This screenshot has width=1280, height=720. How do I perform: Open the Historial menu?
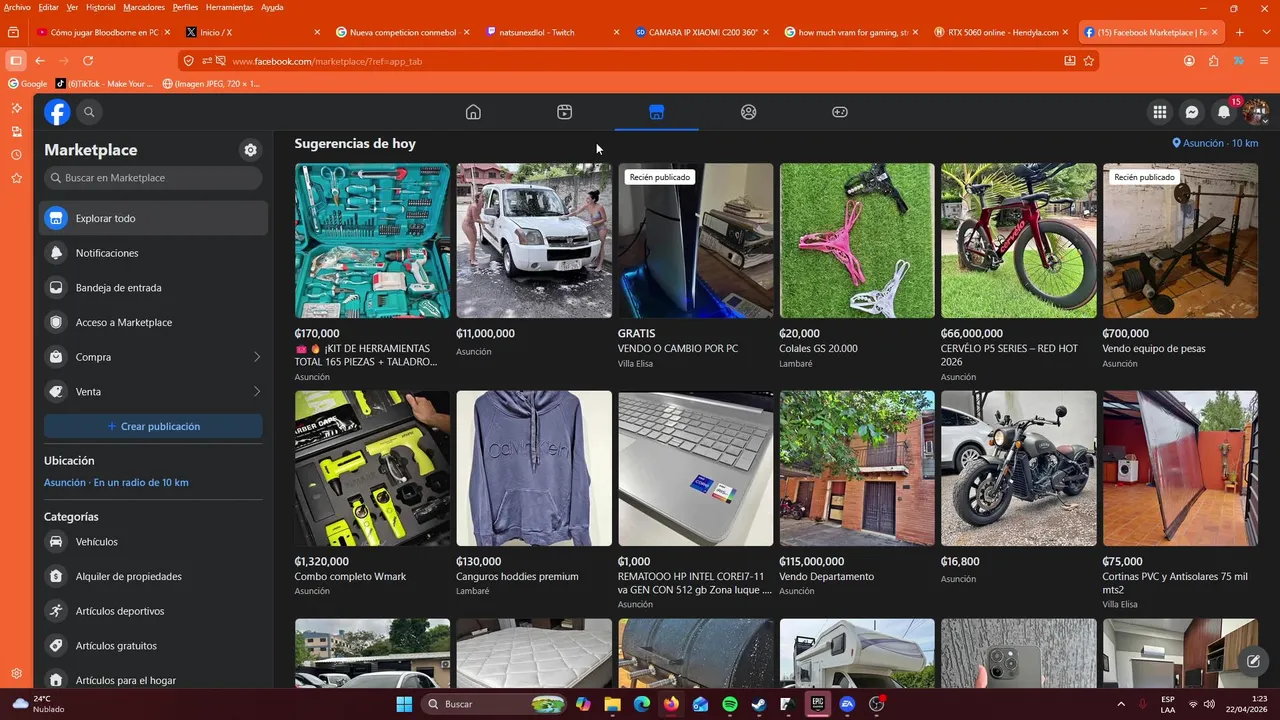pyautogui.click(x=101, y=7)
